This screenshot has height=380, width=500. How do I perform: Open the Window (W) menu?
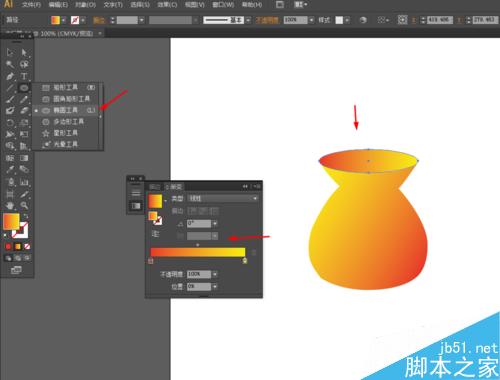click(x=223, y=5)
